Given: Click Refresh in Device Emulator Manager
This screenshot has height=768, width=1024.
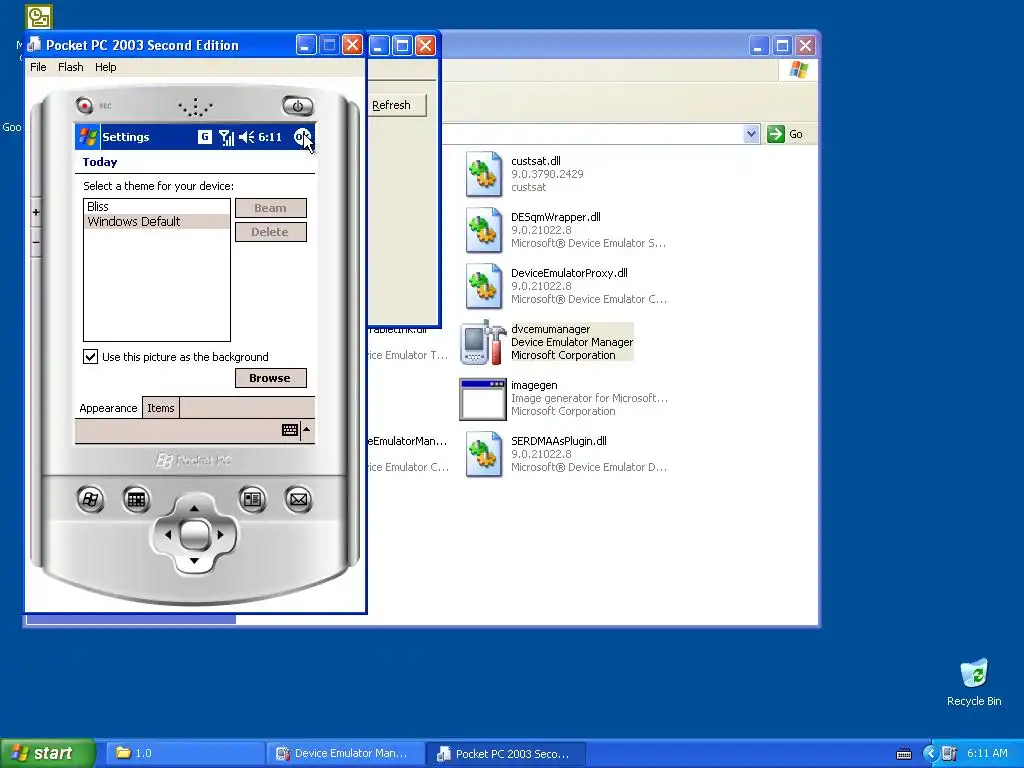Looking at the screenshot, I should 396,105.
